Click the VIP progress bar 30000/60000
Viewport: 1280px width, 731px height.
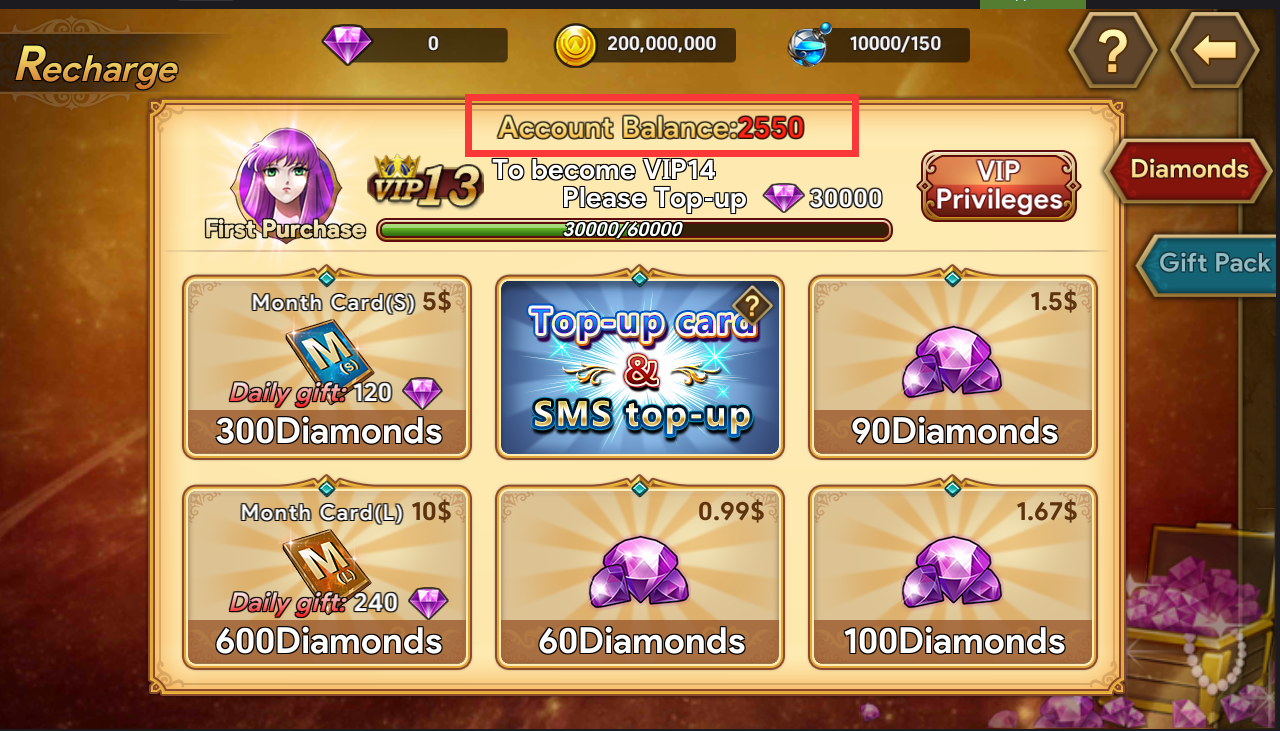634,230
